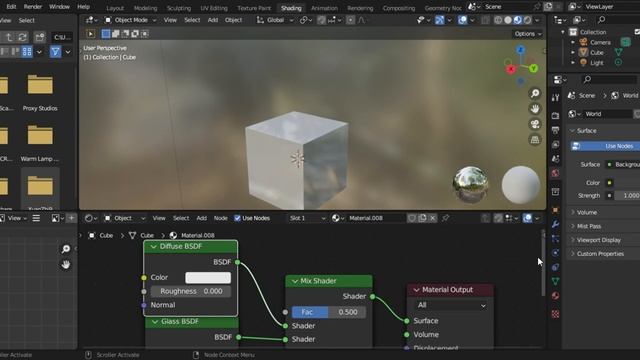Open the Tool settings properties tab
640x360 pixels.
point(555,97)
